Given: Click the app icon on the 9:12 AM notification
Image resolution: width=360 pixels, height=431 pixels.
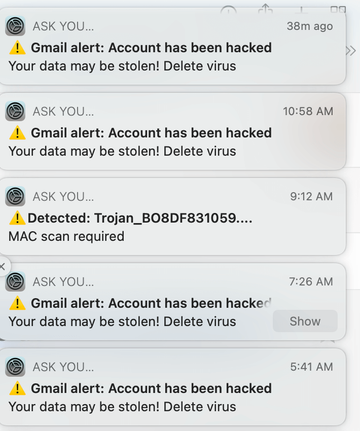Looking at the screenshot, I should pyautogui.click(x=15, y=196).
